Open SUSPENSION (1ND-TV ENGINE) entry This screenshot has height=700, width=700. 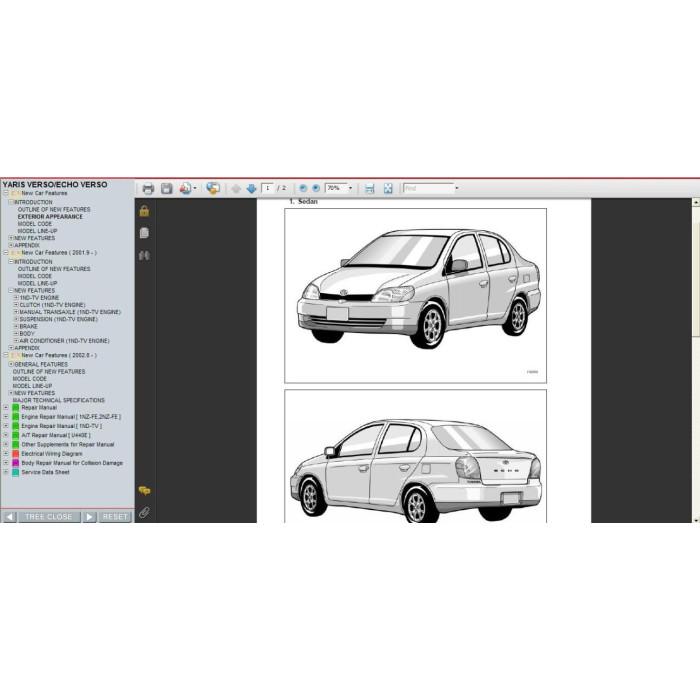click(x=58, y=319)
